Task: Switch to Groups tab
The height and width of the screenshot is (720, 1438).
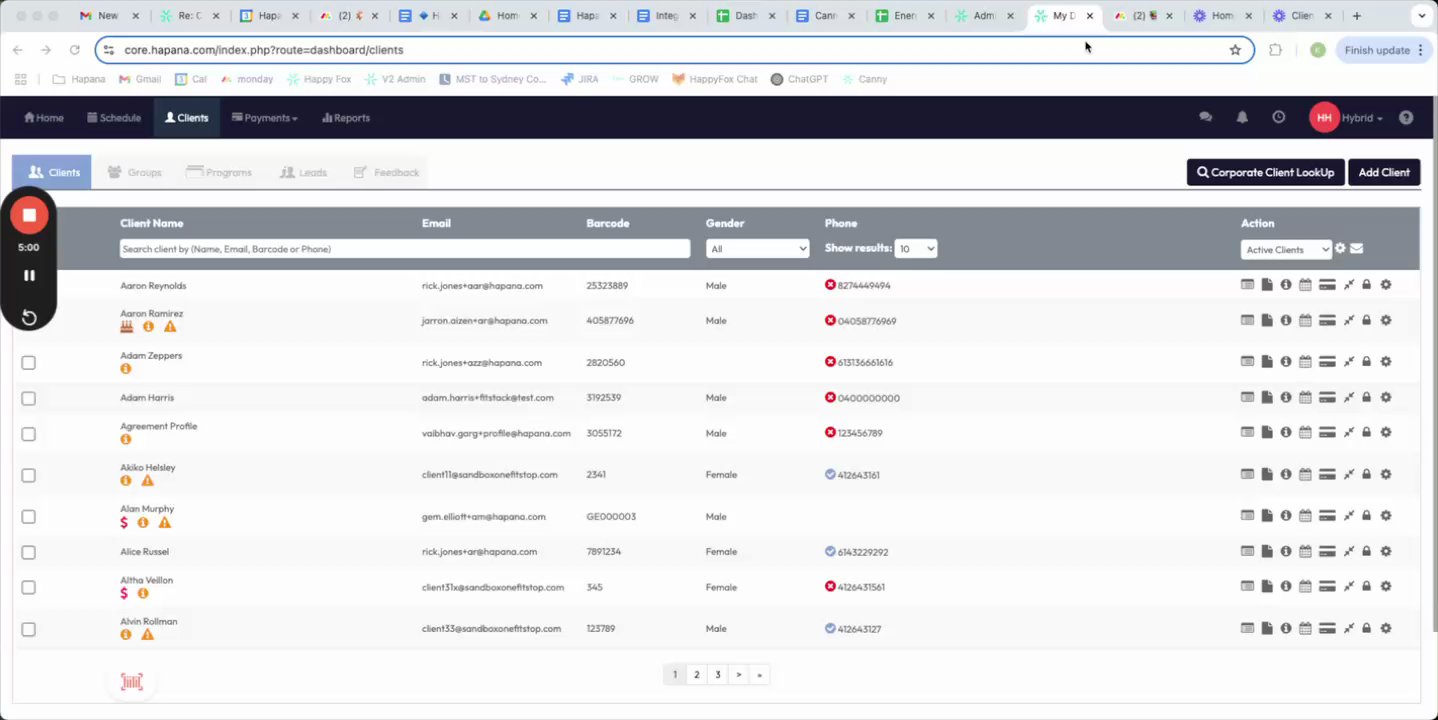Action: point(134,172)
